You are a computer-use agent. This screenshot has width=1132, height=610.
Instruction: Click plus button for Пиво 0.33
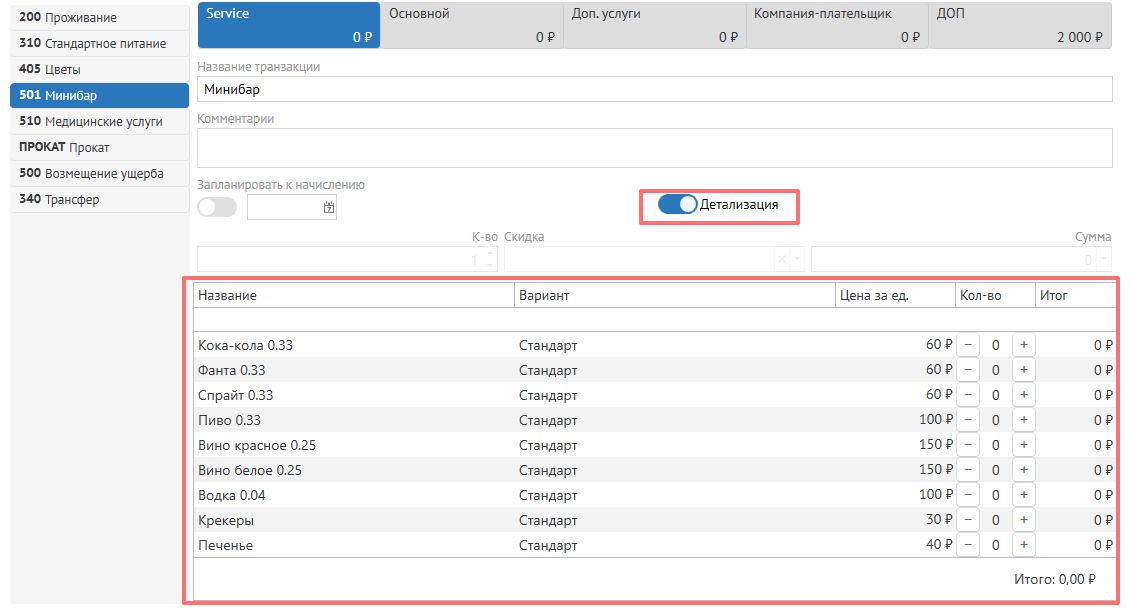[x=1023, y=420]
